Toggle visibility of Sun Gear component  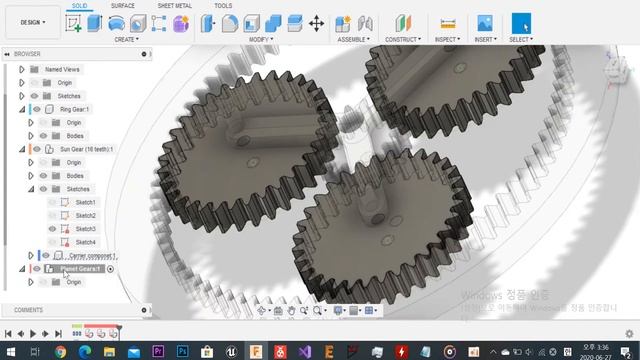pos(37,149)
